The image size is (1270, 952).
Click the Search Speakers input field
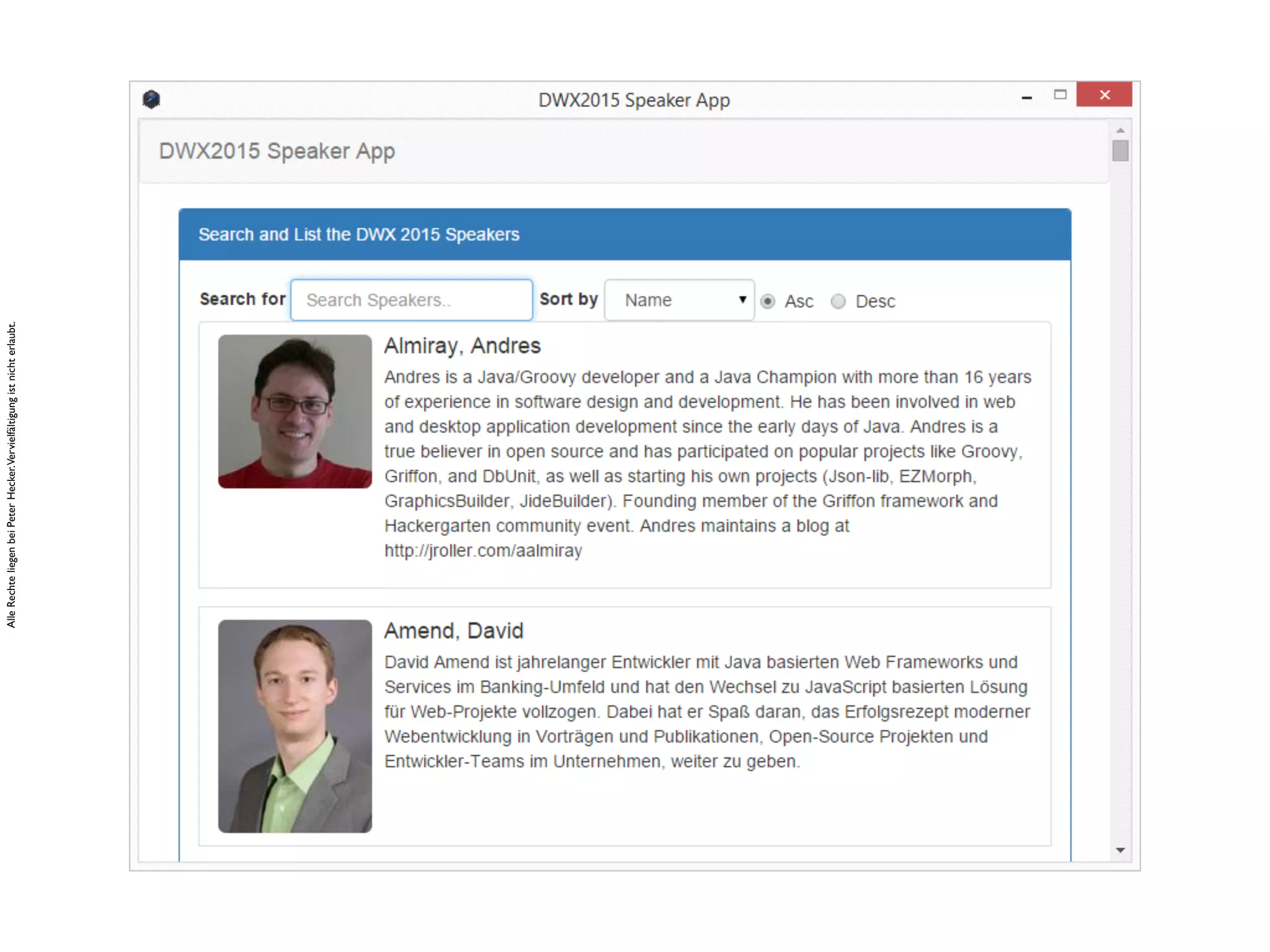coord(411,300)
